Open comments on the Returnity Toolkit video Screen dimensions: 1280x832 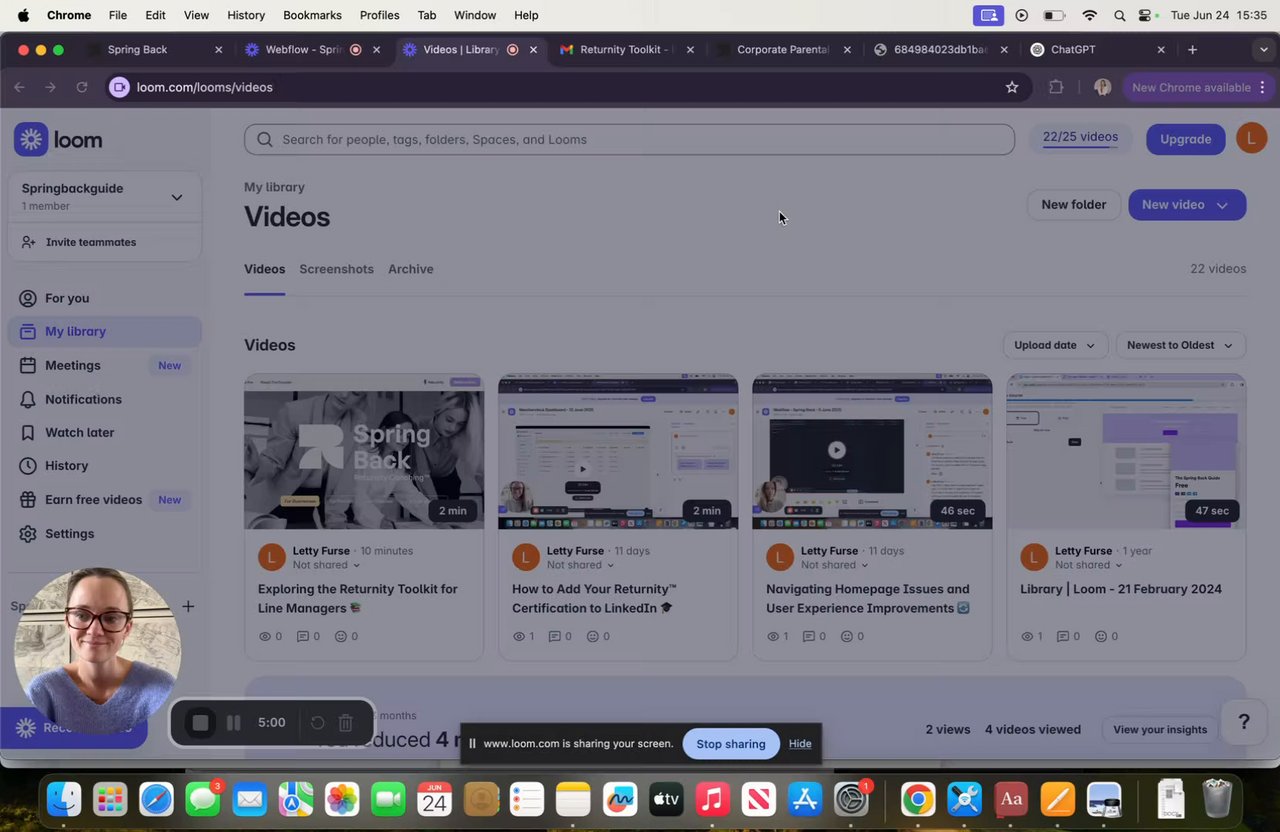click(x=308, y=636)
